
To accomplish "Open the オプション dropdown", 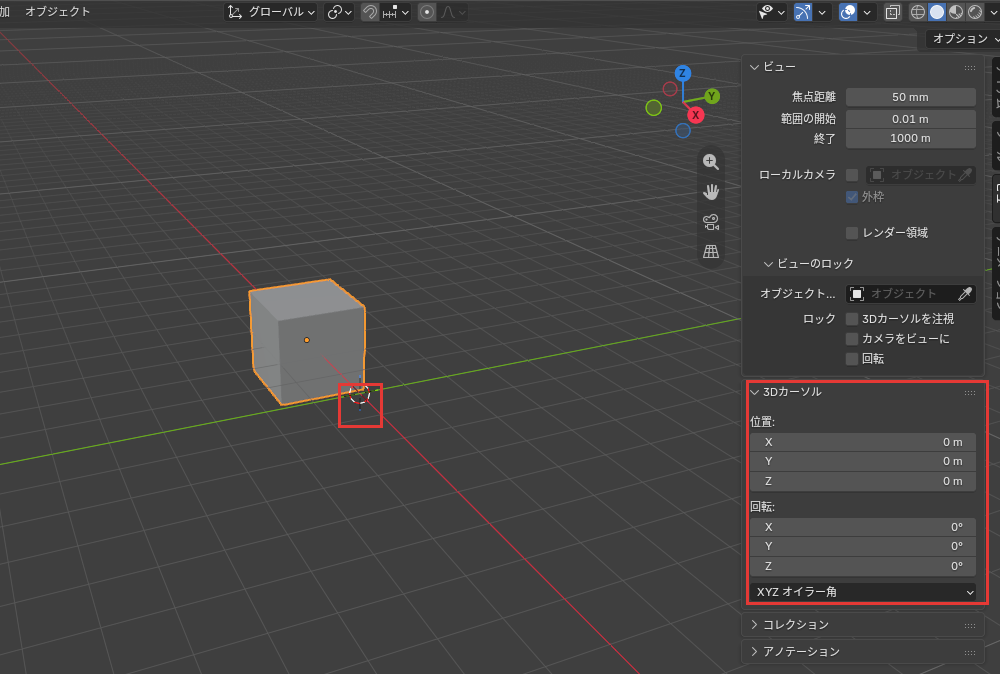I will 963,39.
